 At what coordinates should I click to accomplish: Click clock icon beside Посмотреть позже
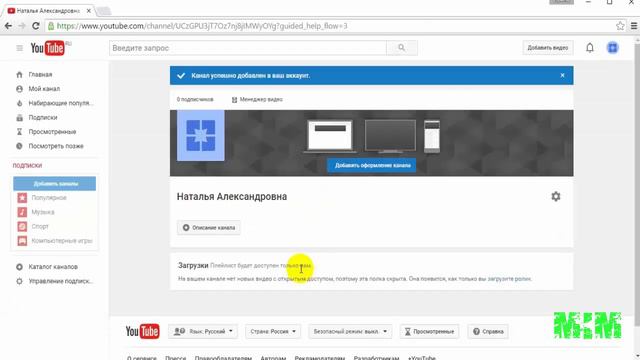[19, 146]
